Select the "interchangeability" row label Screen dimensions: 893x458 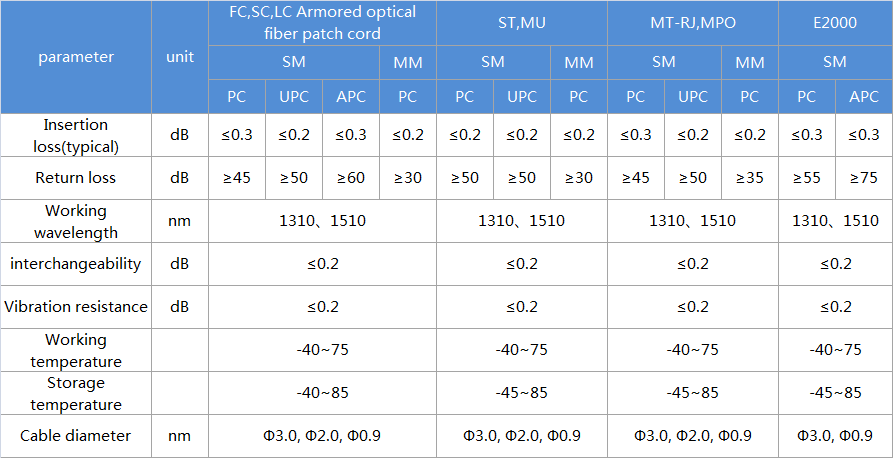point(76,264)
